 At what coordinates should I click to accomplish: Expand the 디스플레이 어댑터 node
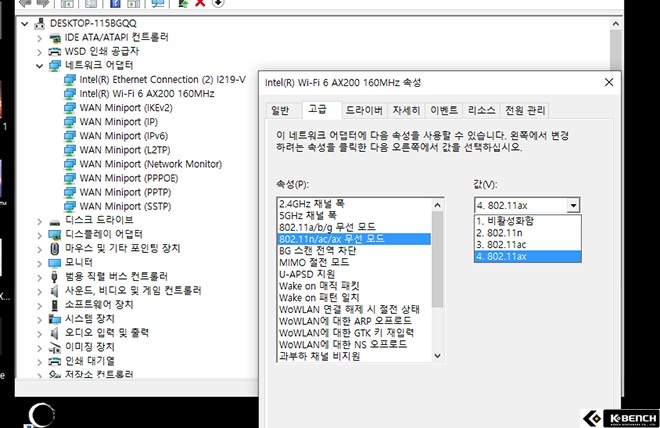(40, 235)
